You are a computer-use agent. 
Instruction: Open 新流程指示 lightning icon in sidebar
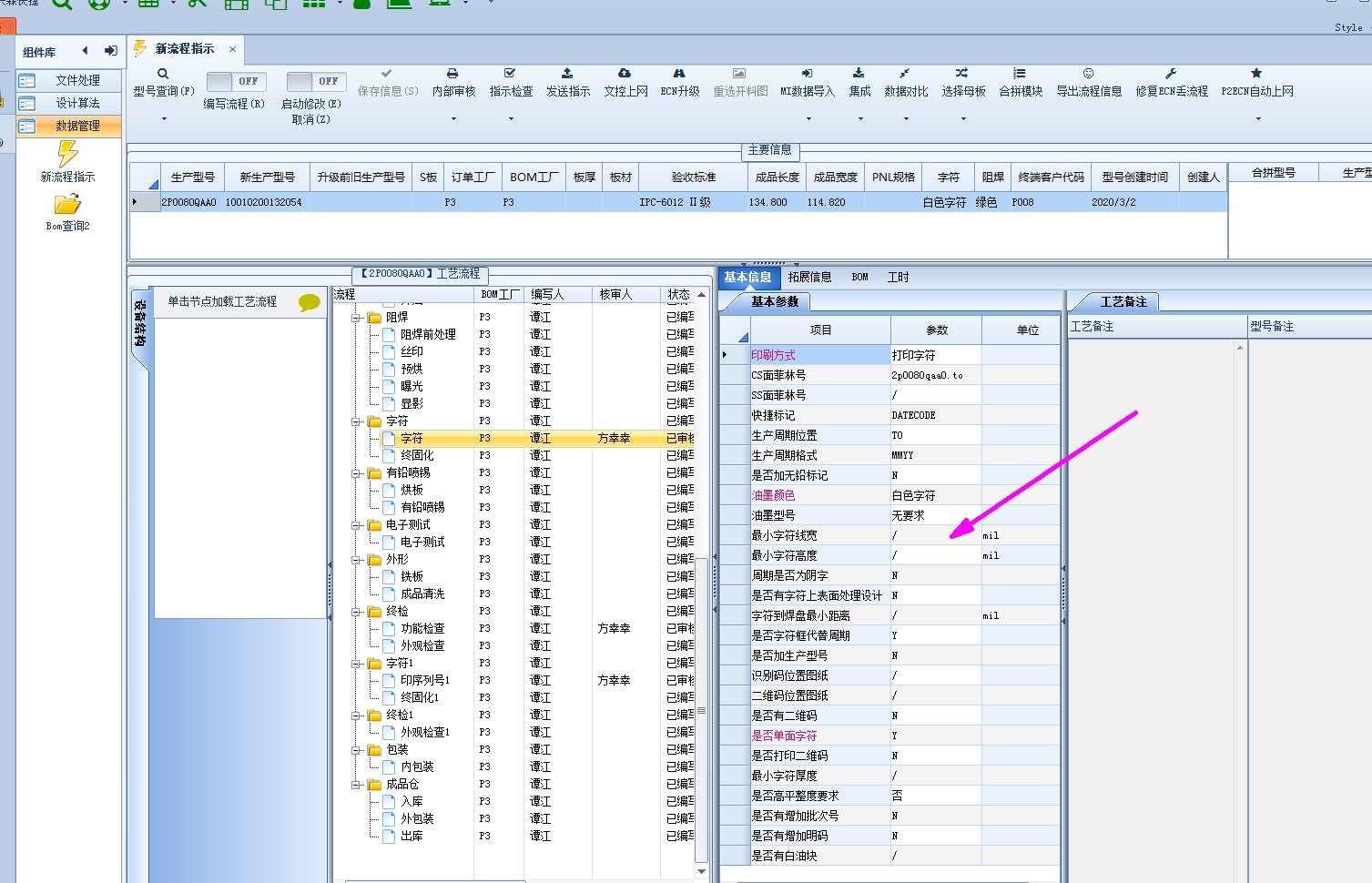[67, 153]
